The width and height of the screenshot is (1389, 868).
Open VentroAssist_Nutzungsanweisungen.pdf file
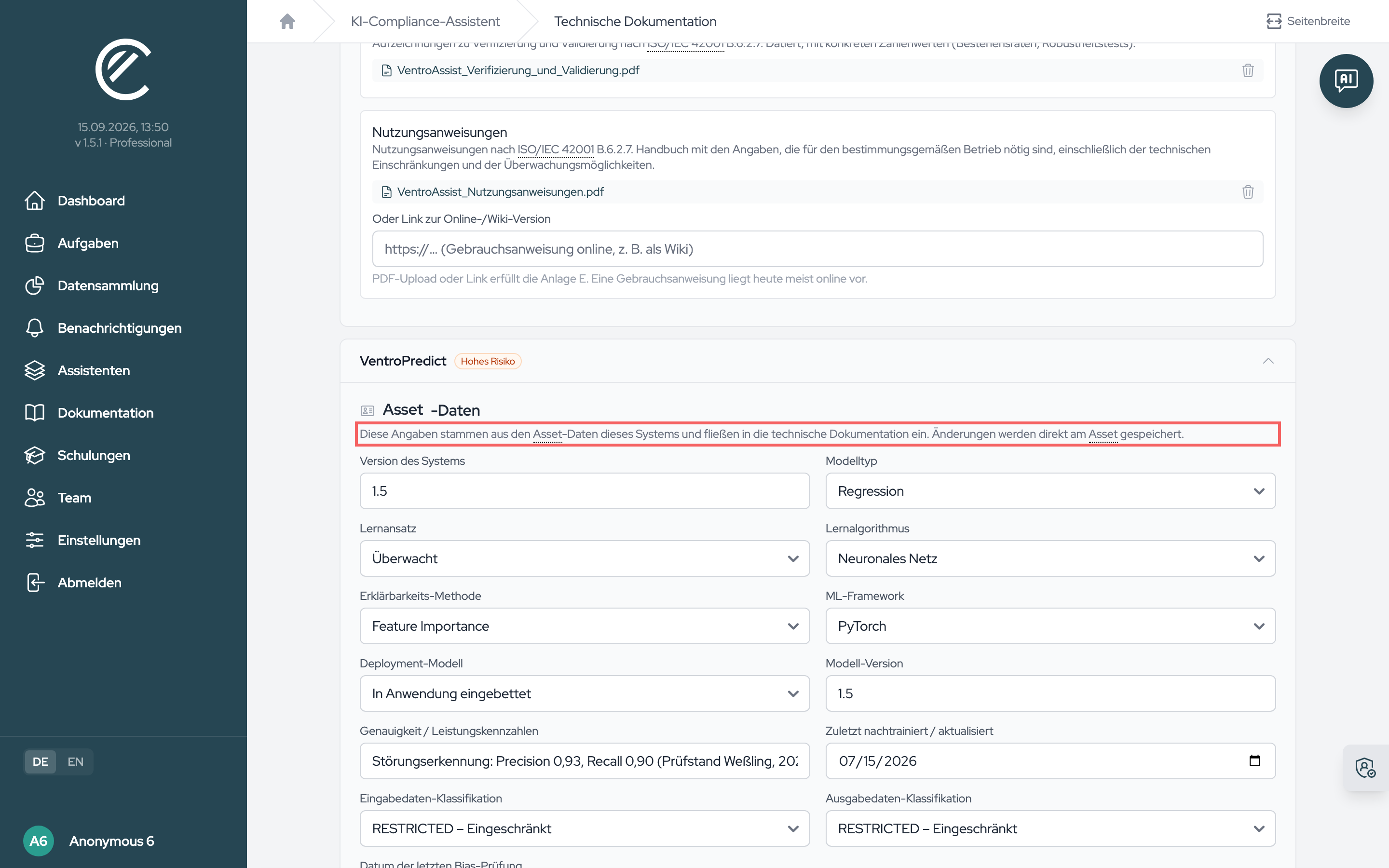tap(500, 192)
